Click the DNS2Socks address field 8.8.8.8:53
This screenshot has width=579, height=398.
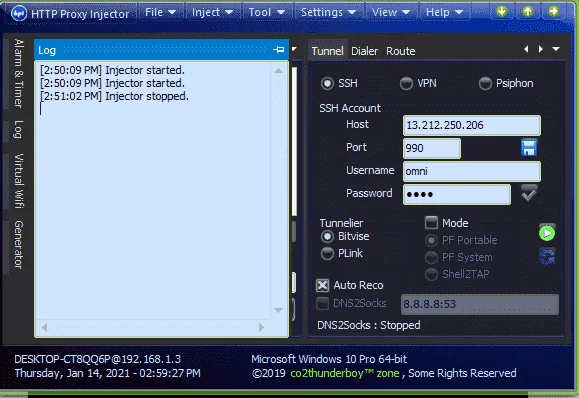[480, 304]
